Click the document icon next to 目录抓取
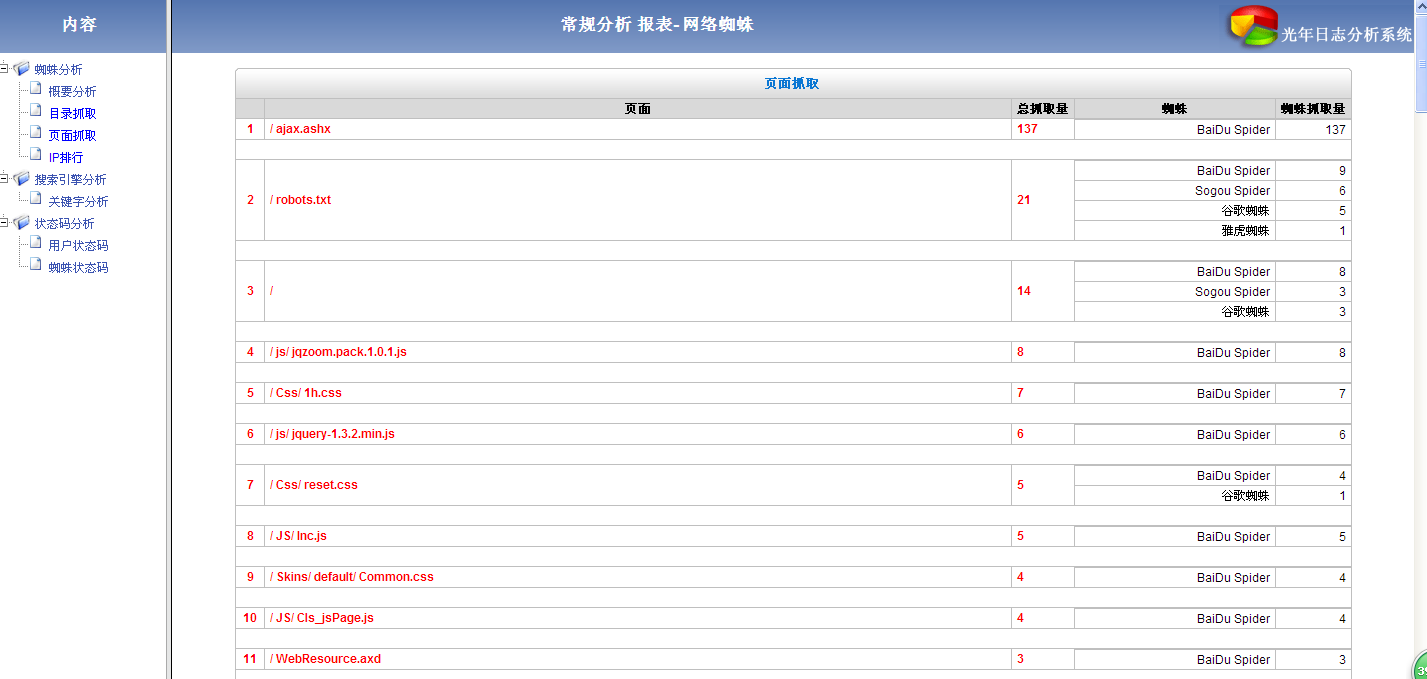 click(x=36, y=112)
